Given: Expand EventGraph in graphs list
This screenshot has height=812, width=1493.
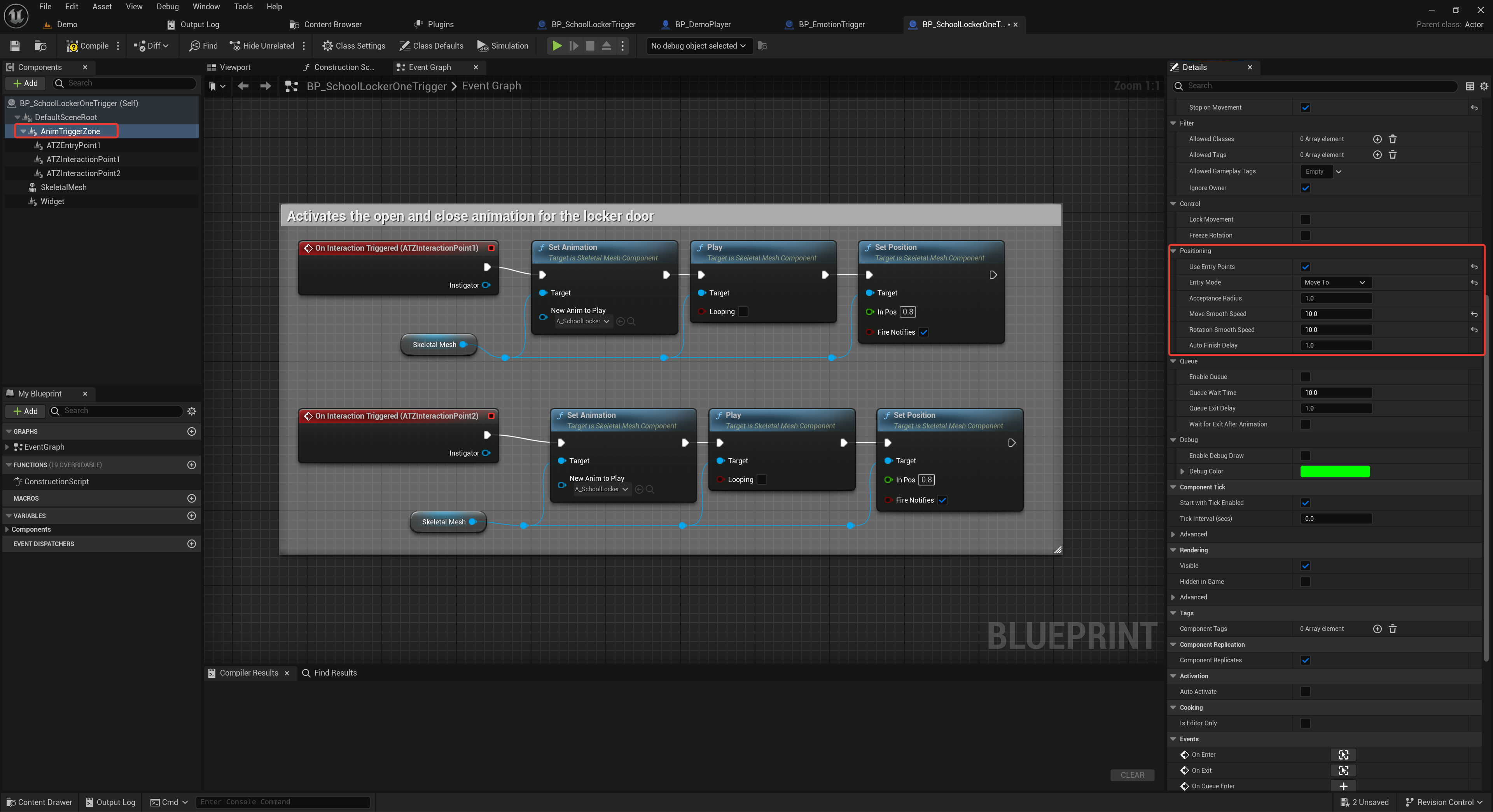Looking at the screenshot, I should (7, 447).
